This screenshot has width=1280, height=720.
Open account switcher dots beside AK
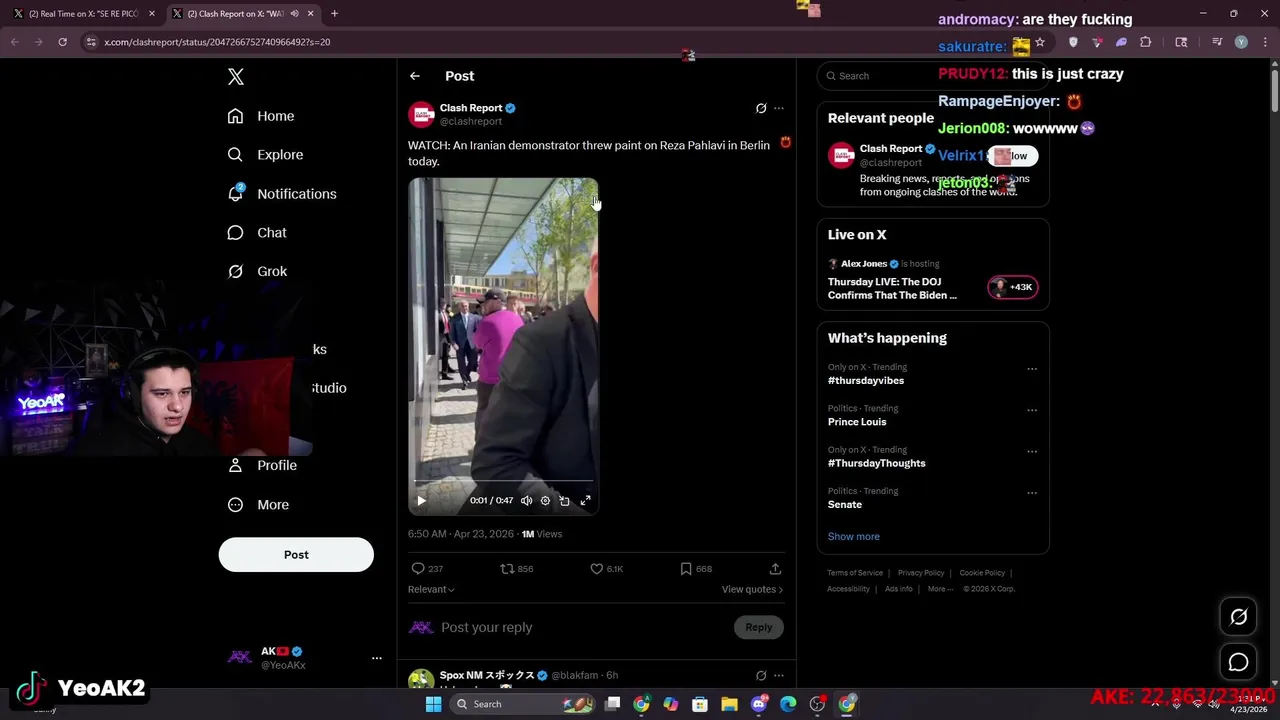click(x=377, y=659)
